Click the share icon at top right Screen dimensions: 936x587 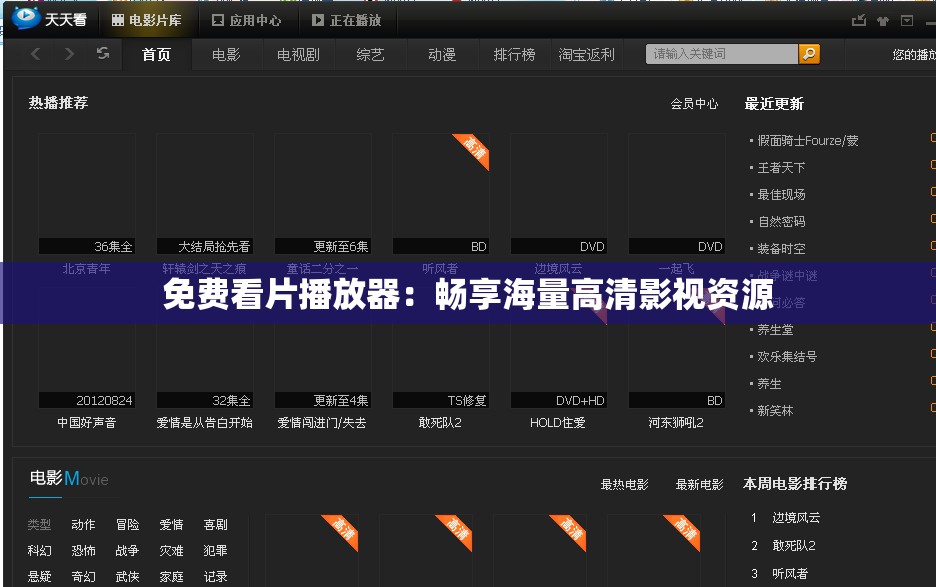pyautogui.click(x=859, y=21)
